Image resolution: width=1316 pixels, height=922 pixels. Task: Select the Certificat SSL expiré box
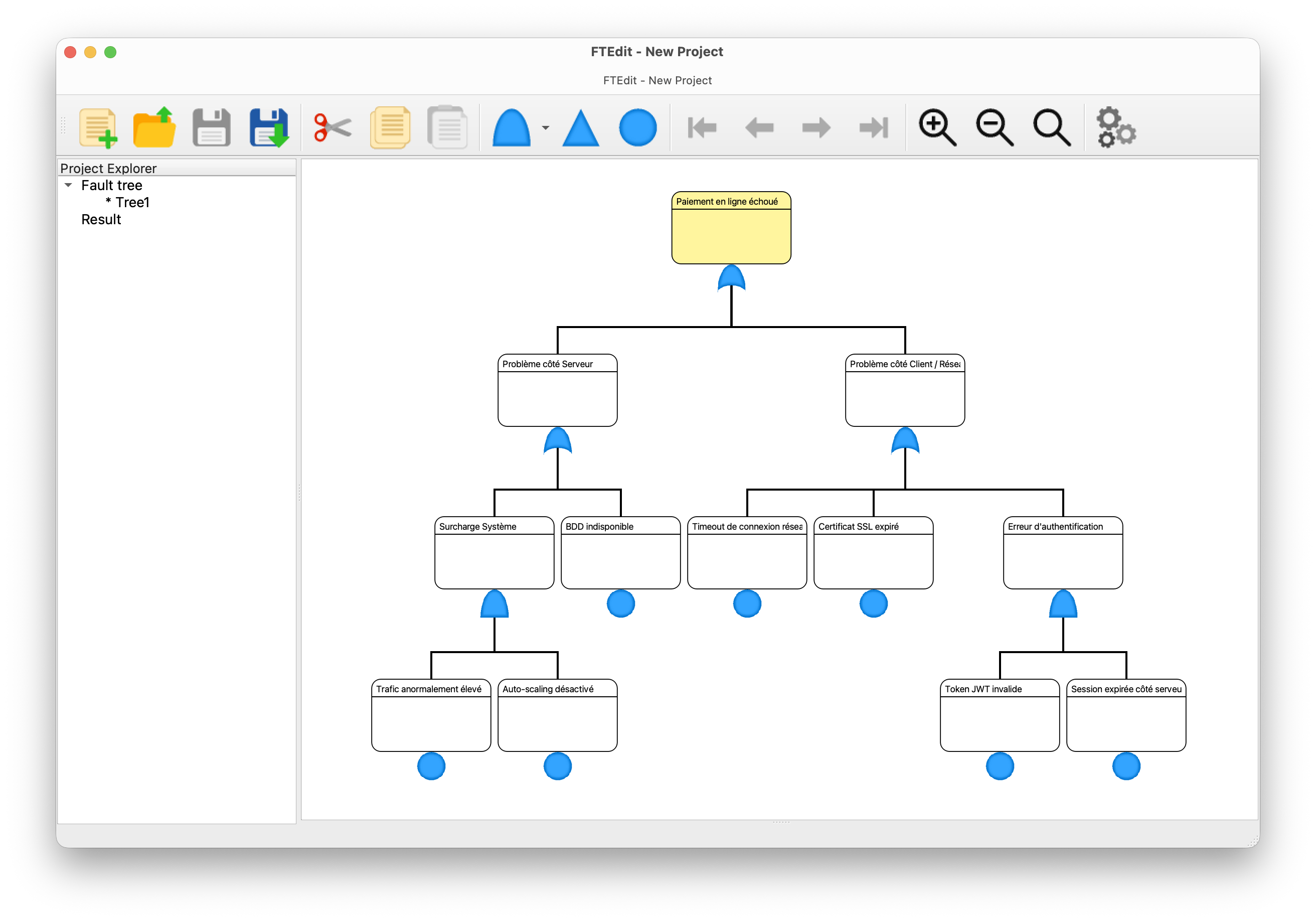[x=874, y=553]
